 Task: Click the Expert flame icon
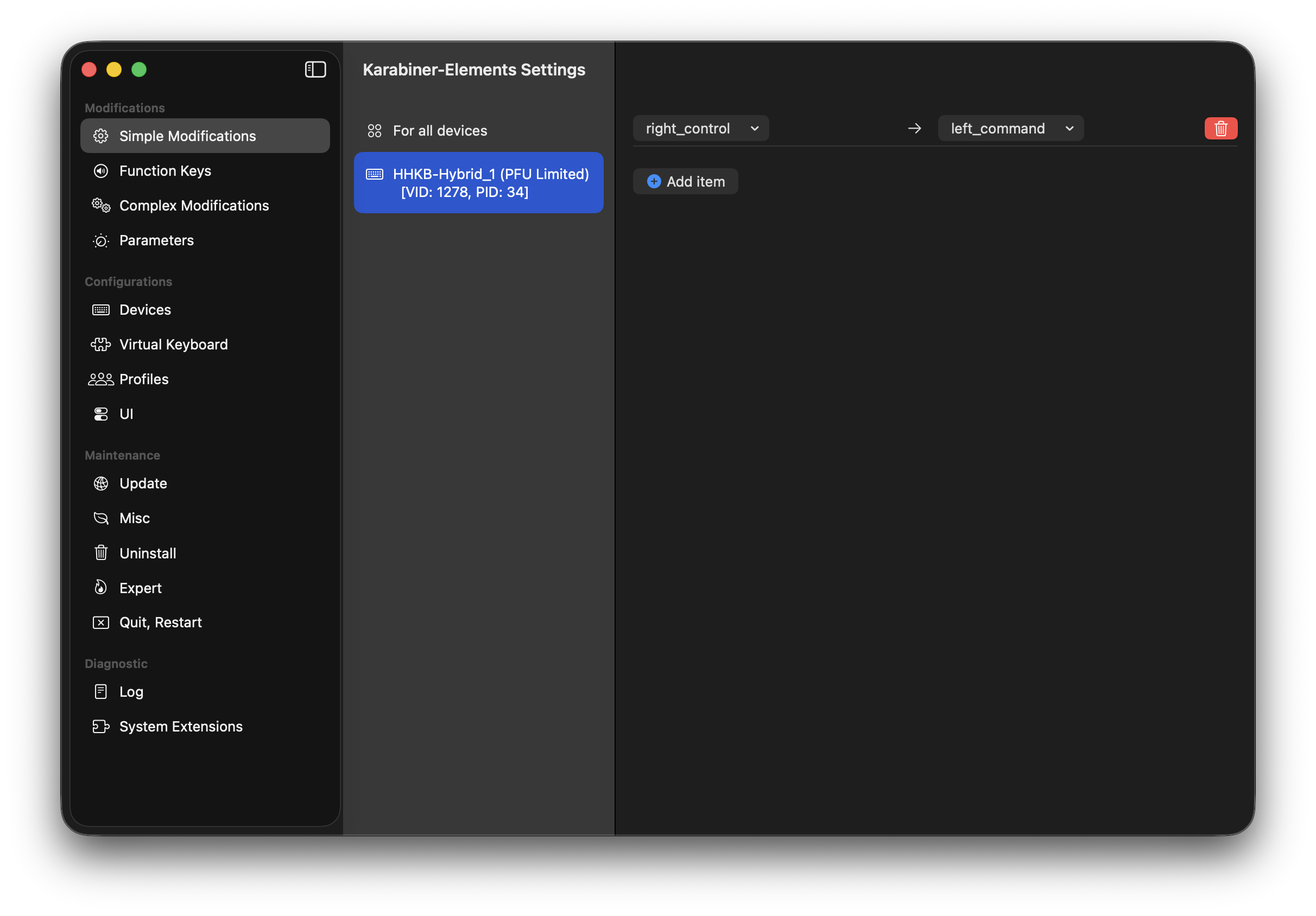(x=101, y=588)
